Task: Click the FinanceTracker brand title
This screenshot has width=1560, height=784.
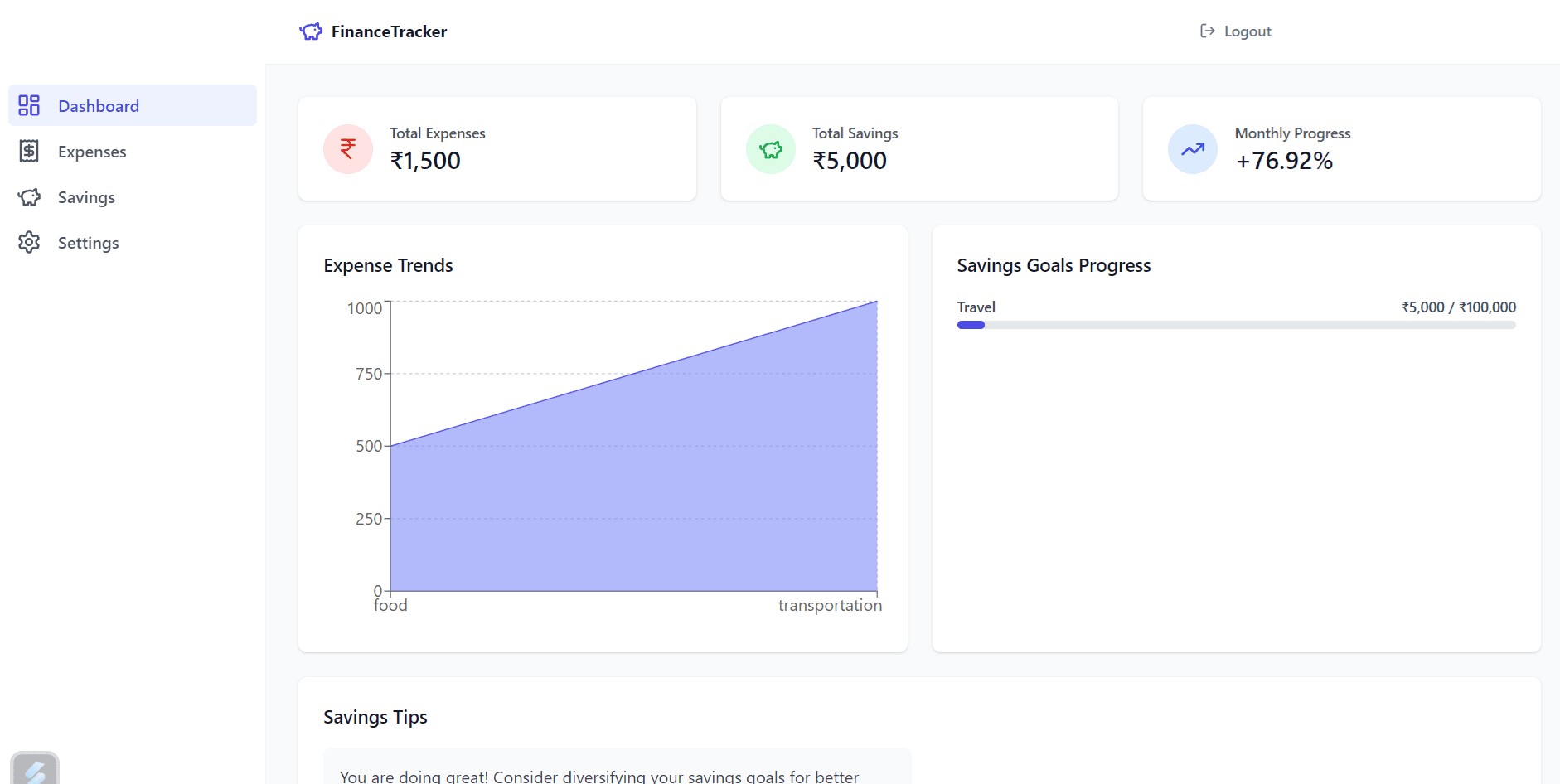Action: (x=389, y=31)
